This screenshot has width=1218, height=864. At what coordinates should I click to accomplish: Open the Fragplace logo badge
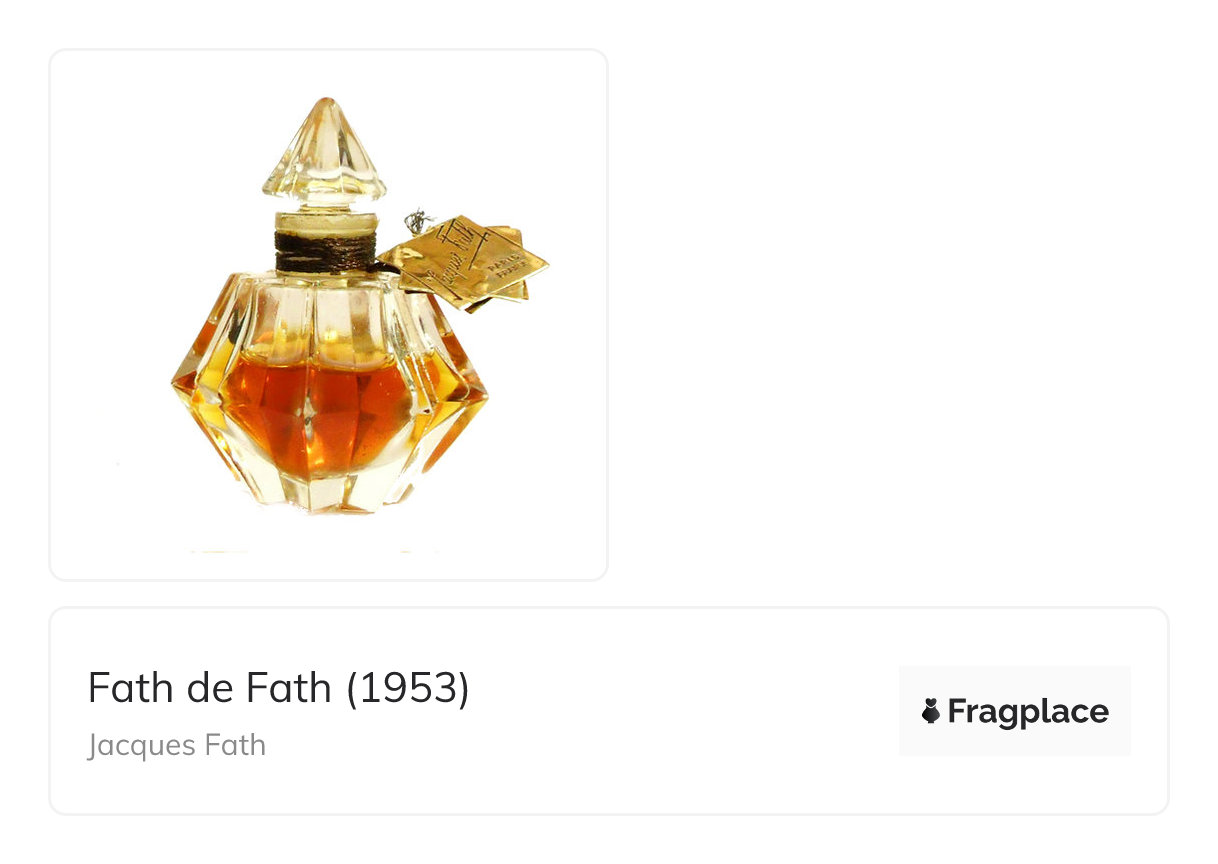point(1014,711)
